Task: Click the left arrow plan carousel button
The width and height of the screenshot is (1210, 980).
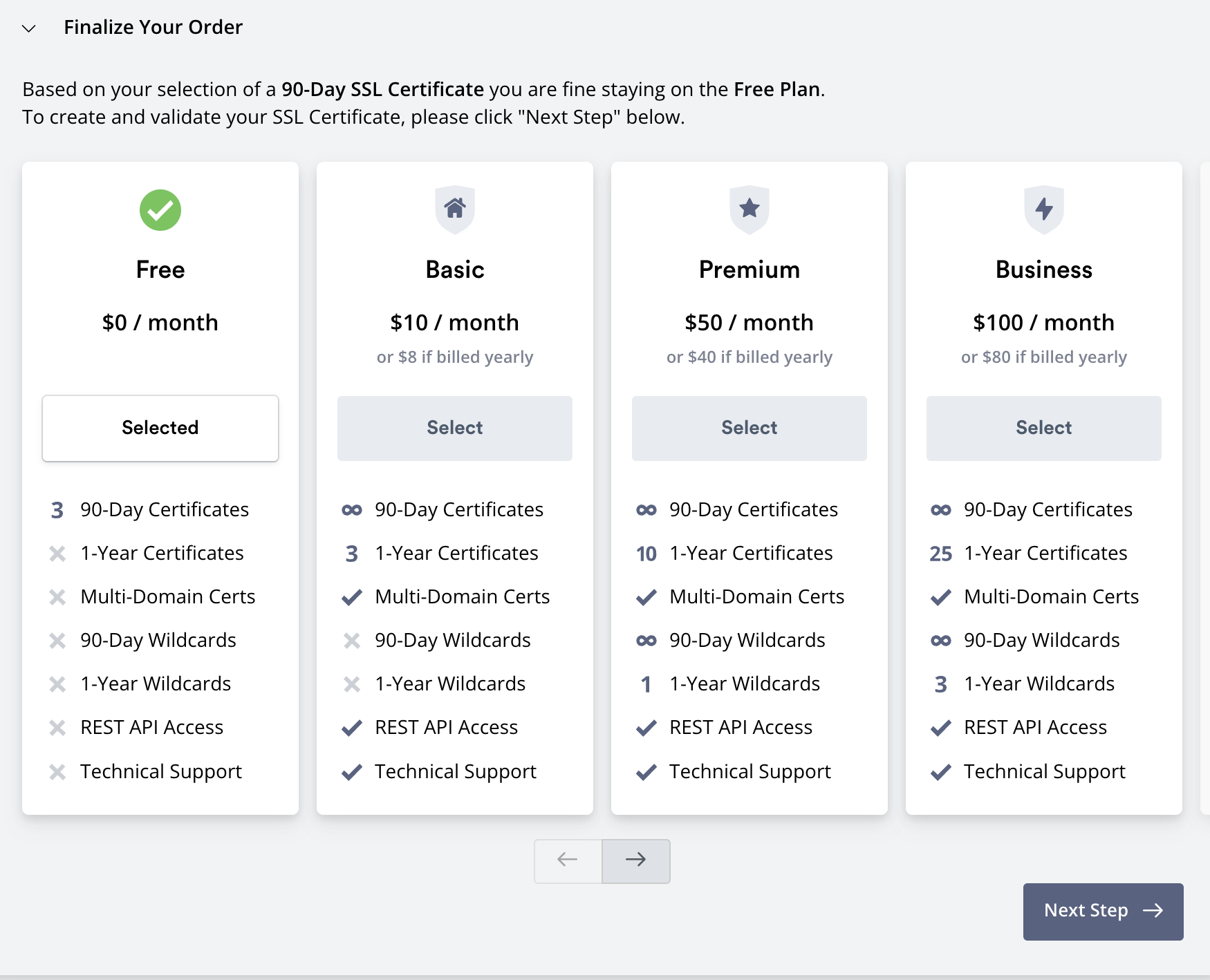Action: tap(568, 860)
